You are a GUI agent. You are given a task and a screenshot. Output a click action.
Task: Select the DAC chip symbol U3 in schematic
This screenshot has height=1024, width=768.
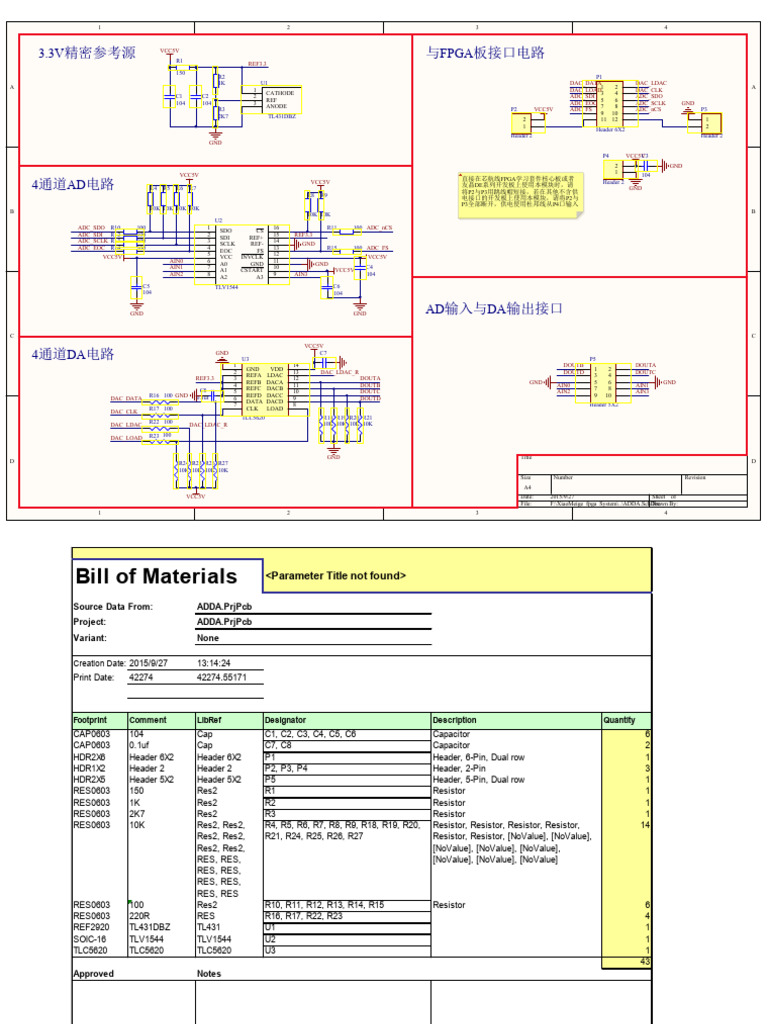click(x=266, y=389)
